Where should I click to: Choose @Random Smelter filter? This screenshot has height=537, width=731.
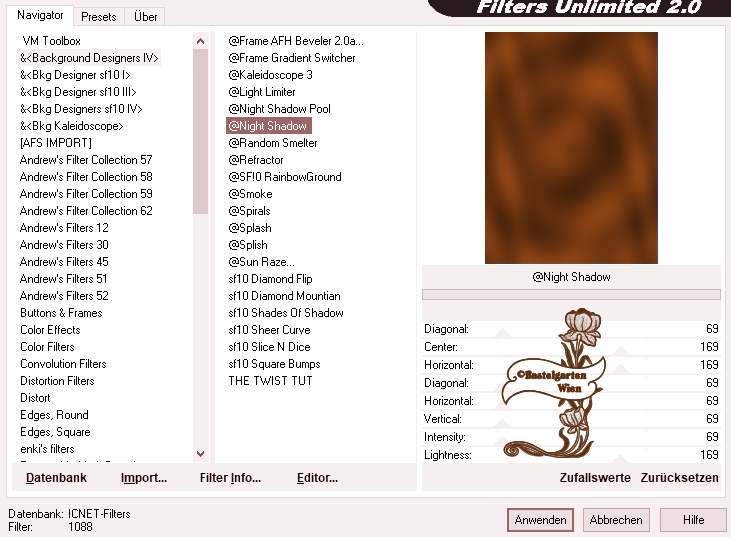pos(273,143)
